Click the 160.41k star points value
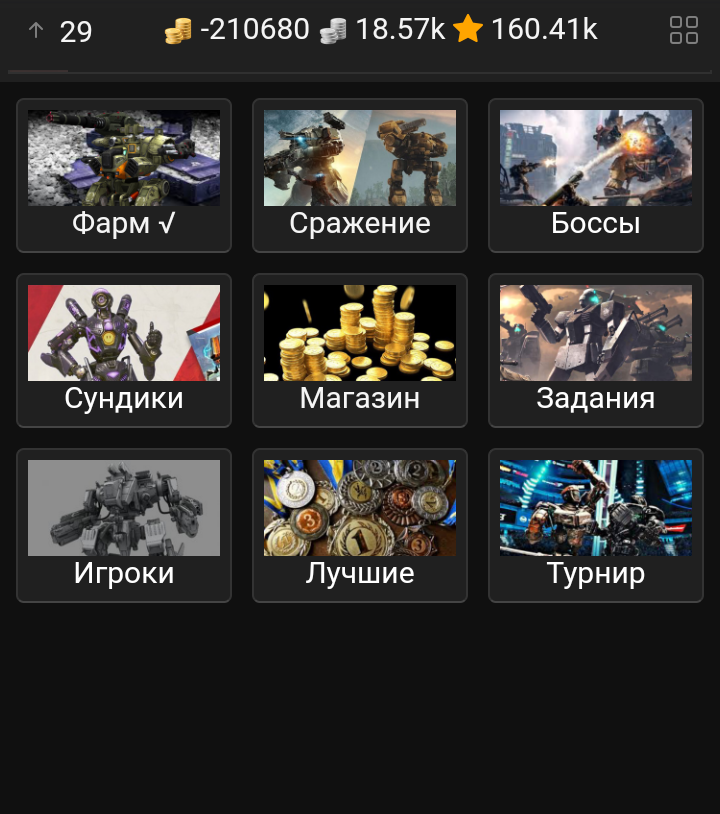The height and width of the screenshot is (814, 720). coord(544,29)
